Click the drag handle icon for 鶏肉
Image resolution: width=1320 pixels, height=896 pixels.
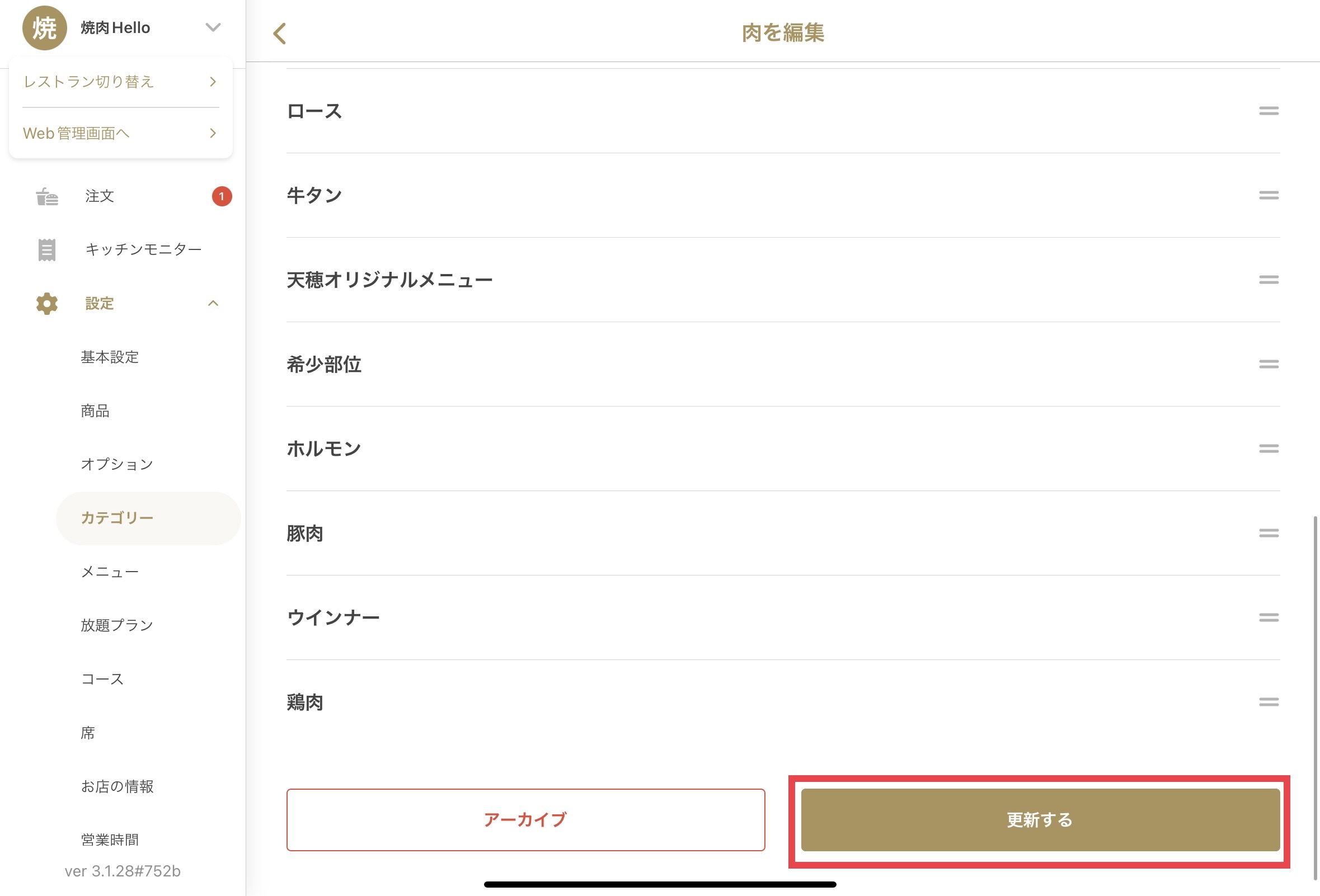tap(1269, 702)
